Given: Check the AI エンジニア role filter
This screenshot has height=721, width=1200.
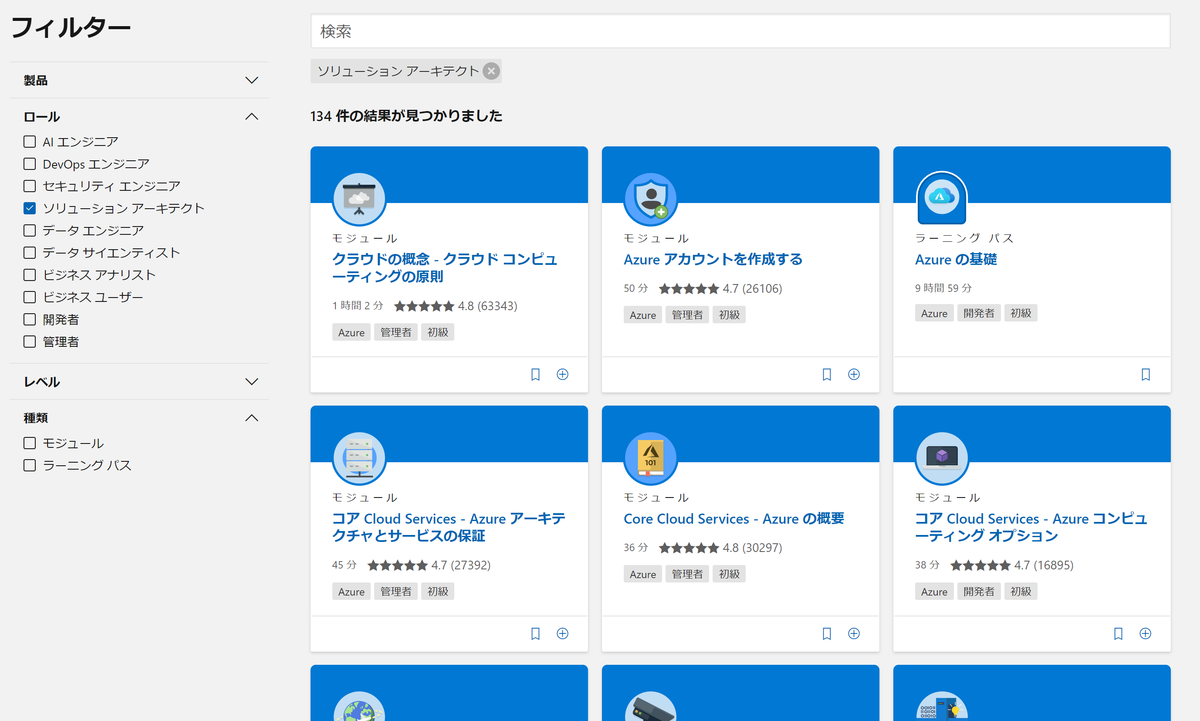Looking at the screenshot, I should [30, 142].
